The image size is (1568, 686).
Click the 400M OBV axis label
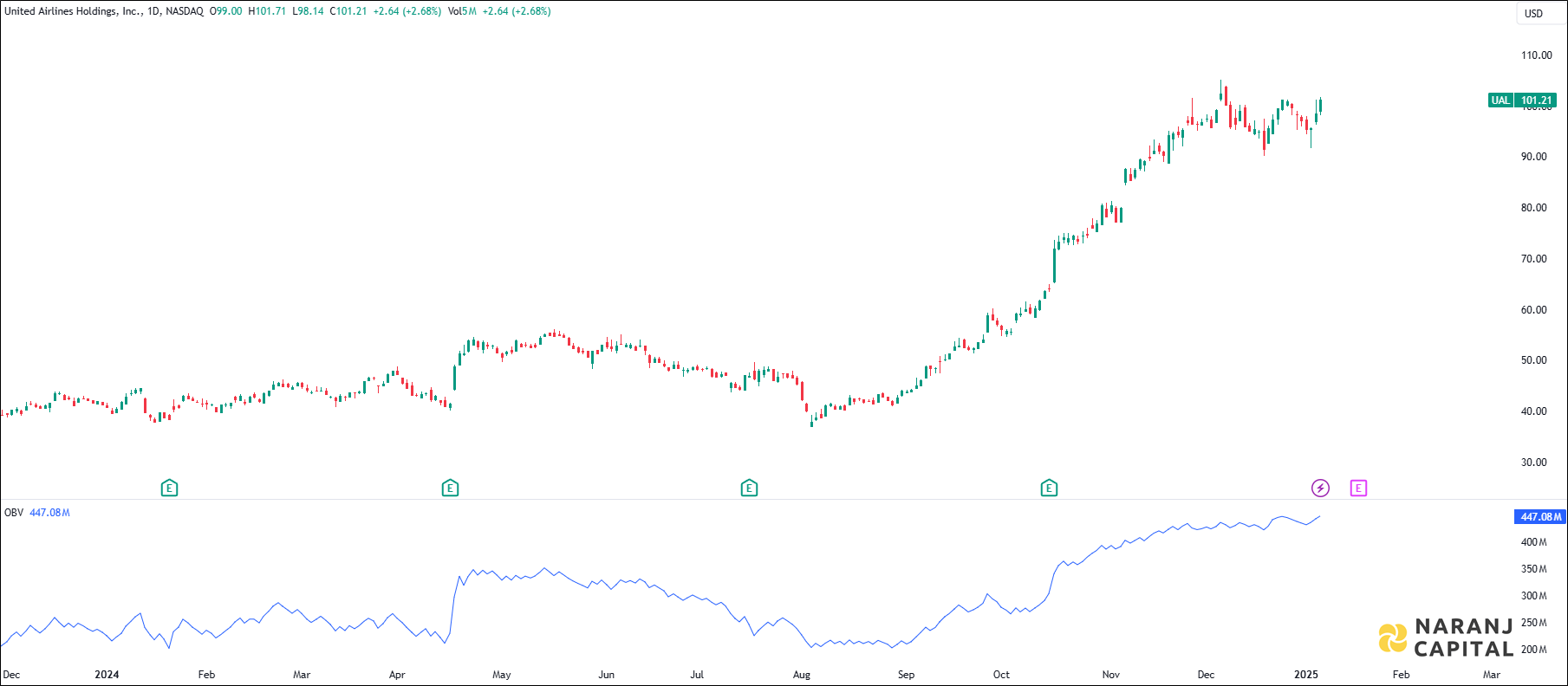[x=1534, y=542]
